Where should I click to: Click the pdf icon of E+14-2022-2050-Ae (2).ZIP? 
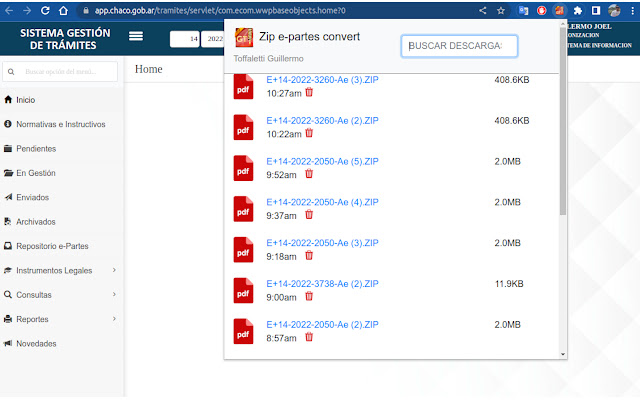[x=243, y=331]
